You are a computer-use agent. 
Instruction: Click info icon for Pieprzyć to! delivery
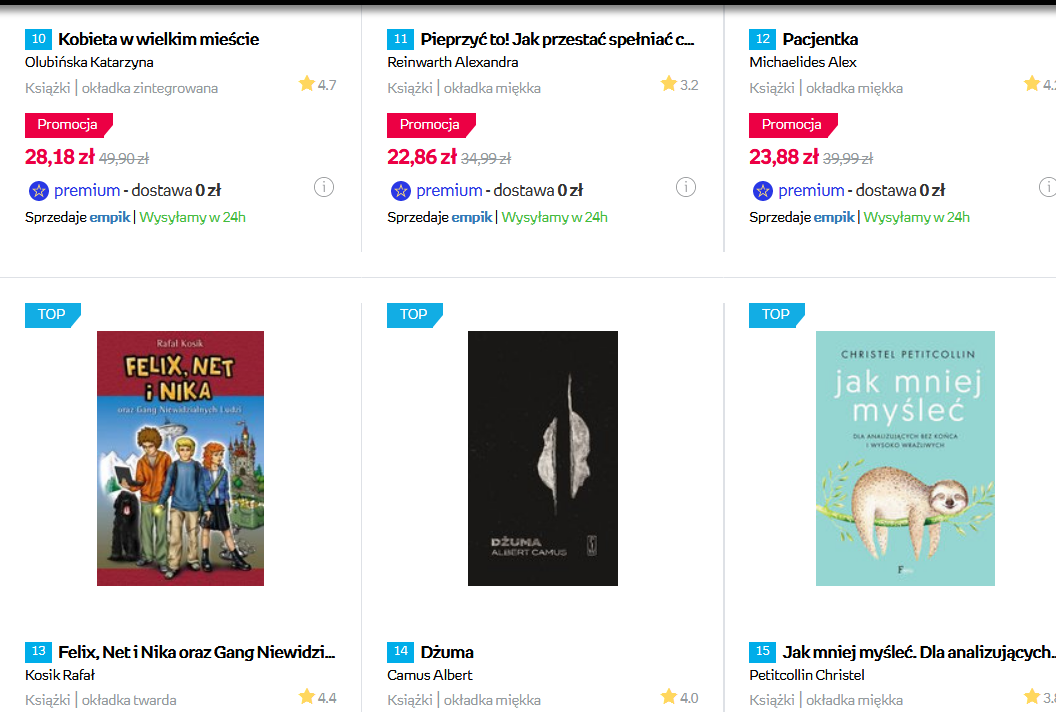[685, 187]
